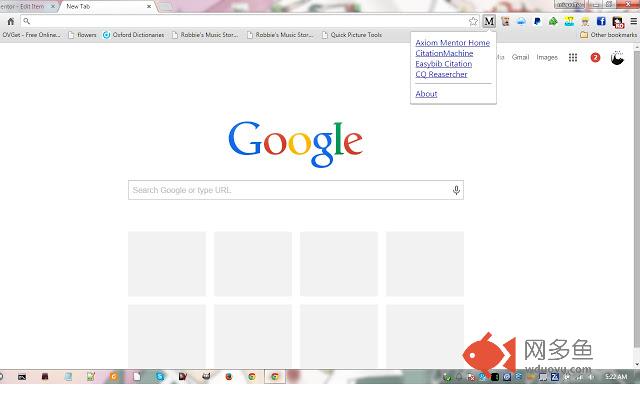Image resolution: width=640 pixels, height=400 pixels.
Task: Click the blue cloud extension icon
Action: (521, 21)
